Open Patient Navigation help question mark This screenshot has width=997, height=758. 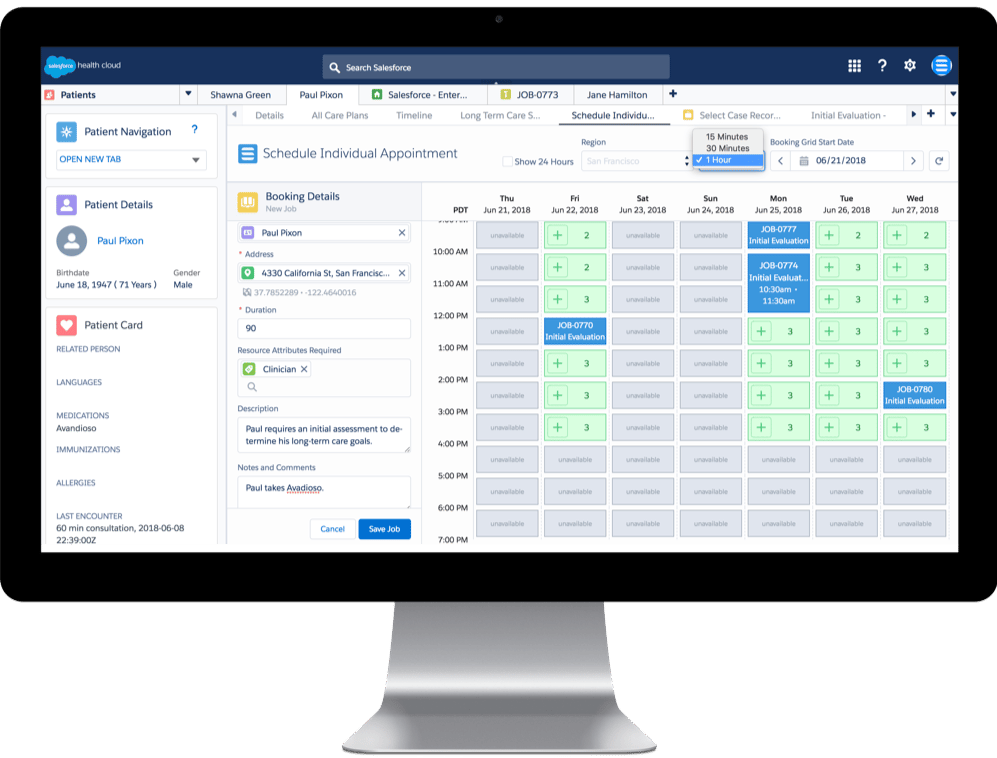click(195, 130)
